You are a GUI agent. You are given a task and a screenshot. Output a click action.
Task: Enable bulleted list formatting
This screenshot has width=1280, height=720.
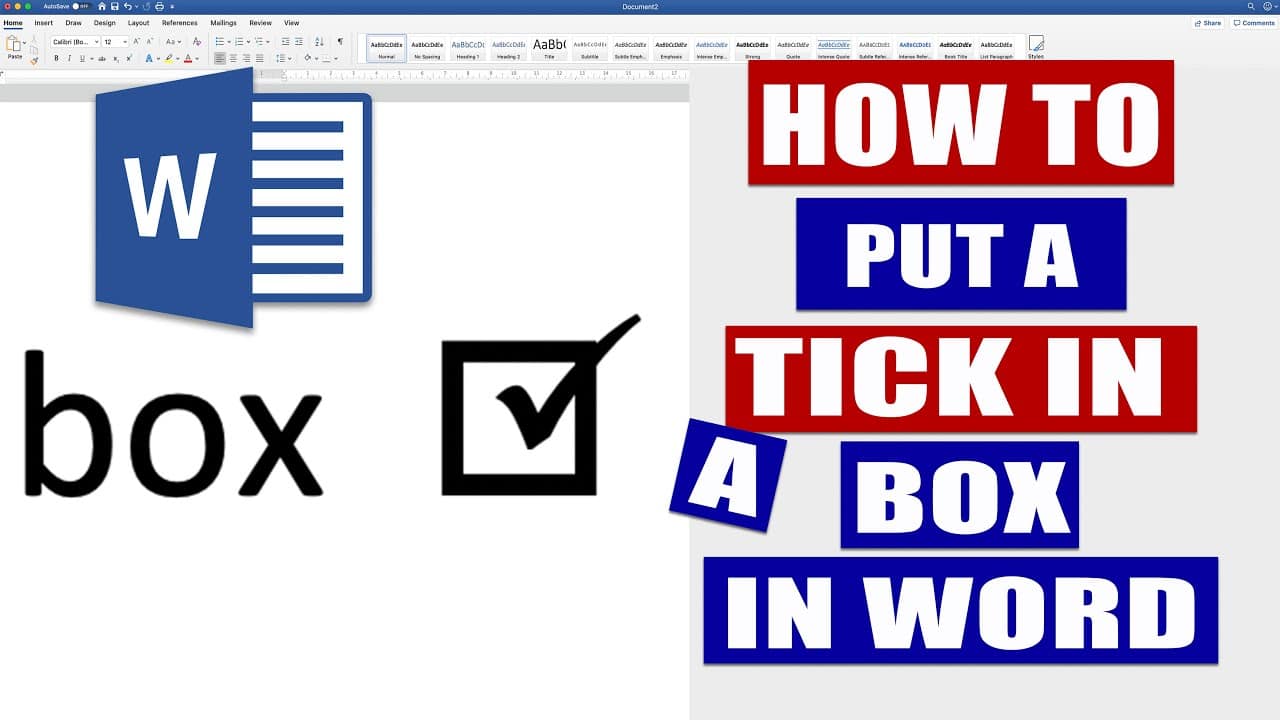tap(220, 41)
